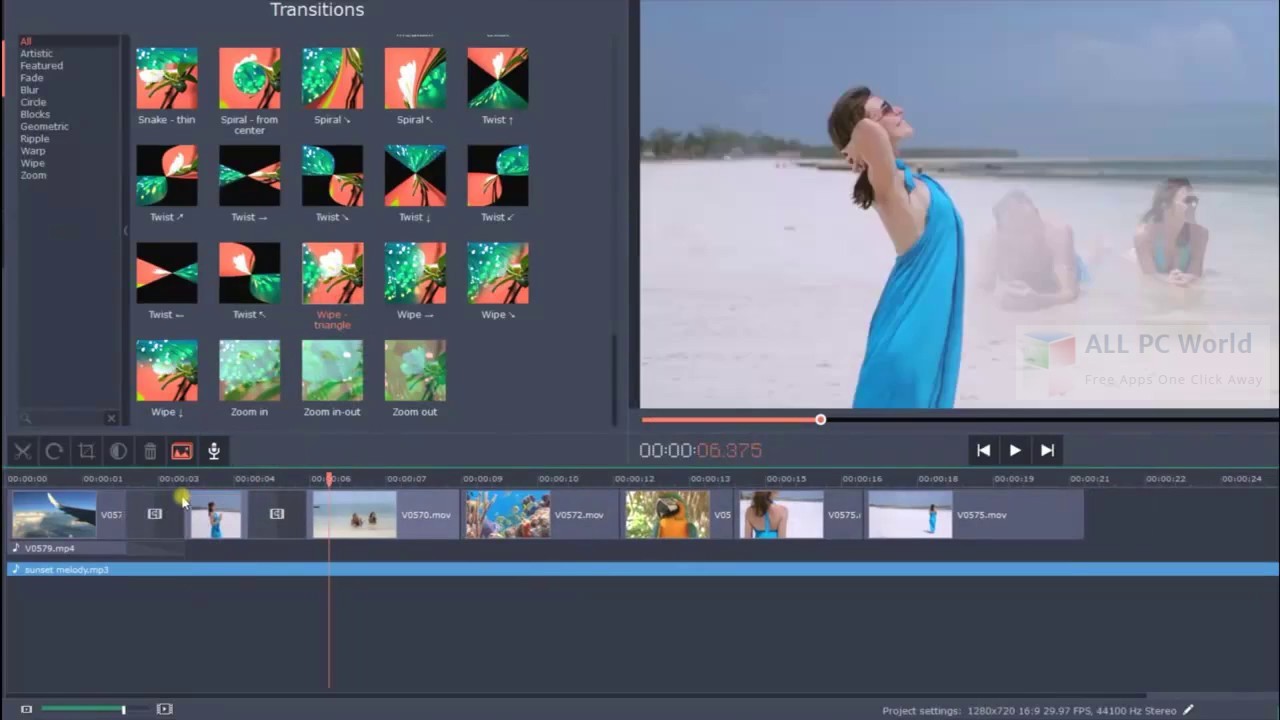
Task: Click the highlighted Transitions panel icon
Action: (x=181, y=451)
